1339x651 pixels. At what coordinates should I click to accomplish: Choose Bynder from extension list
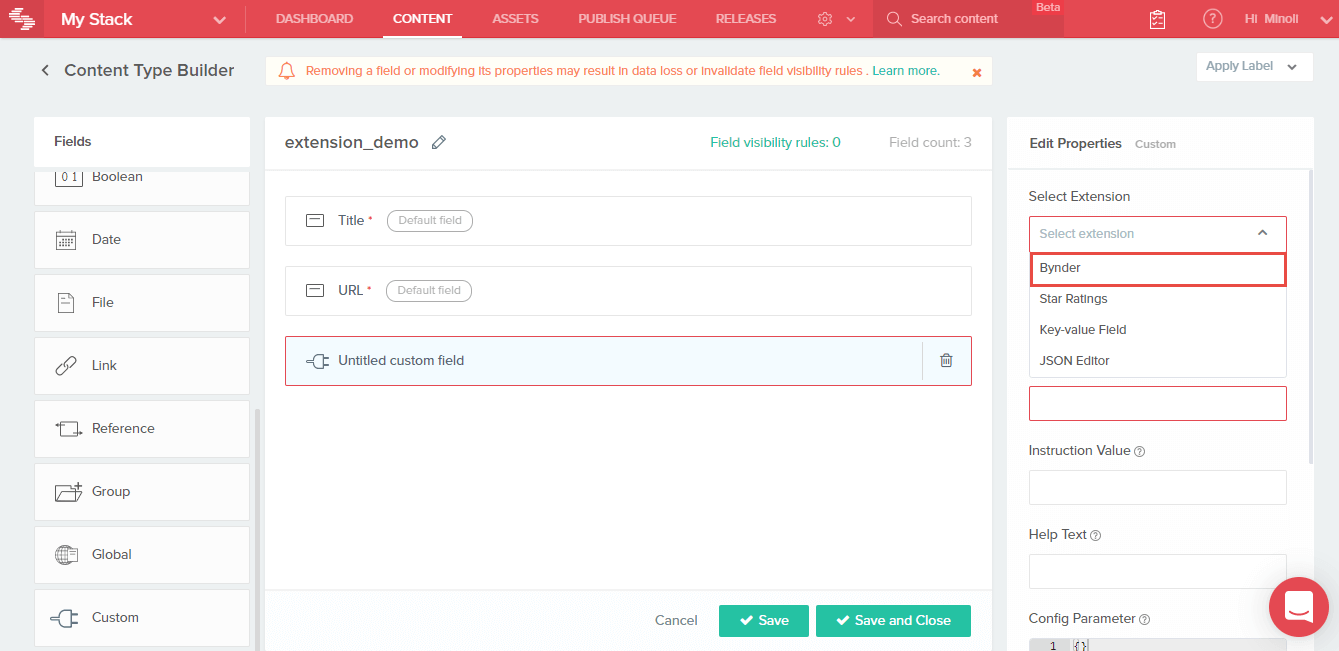coord(1157,269)
